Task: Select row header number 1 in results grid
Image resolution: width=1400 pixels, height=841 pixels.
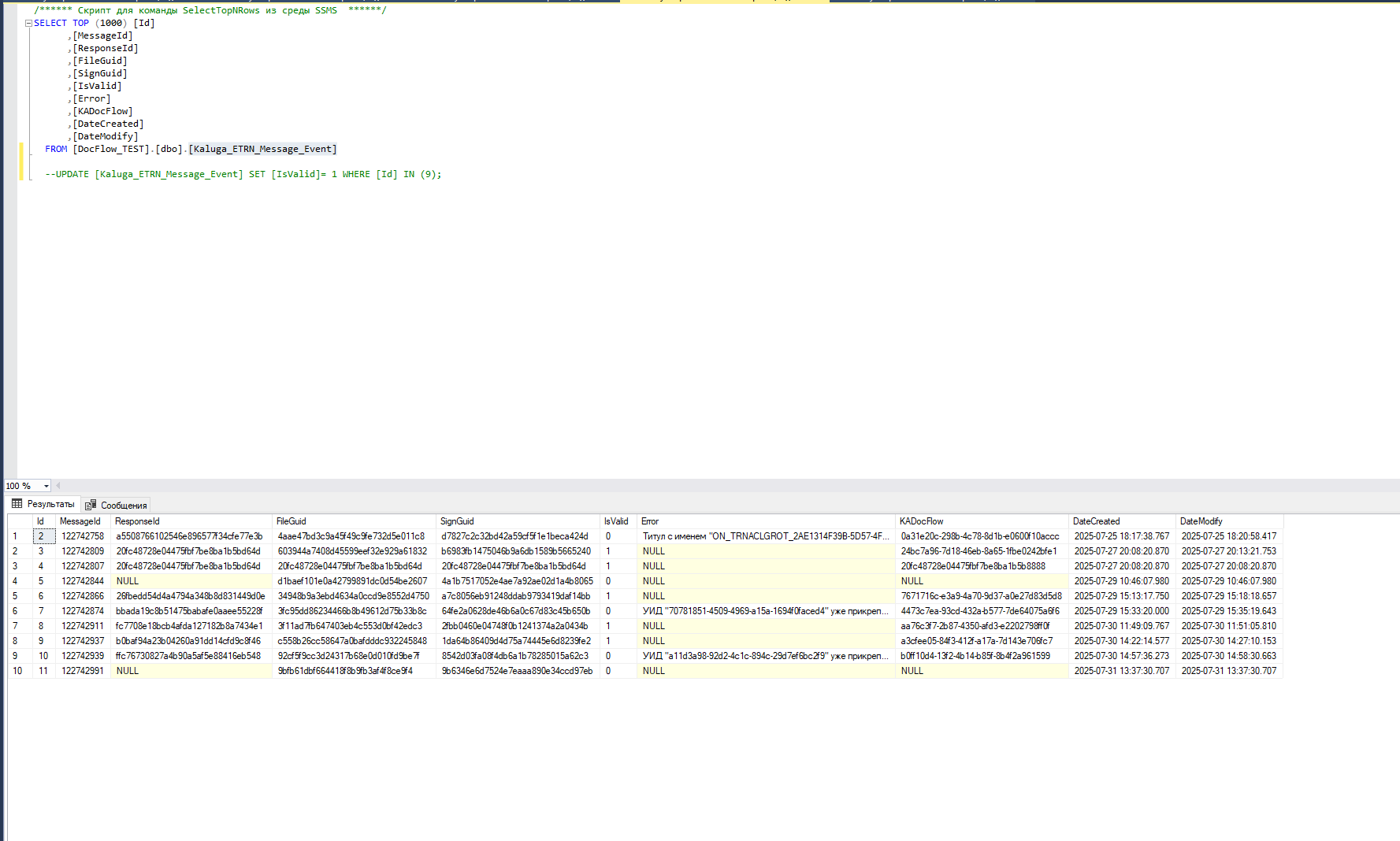Action: click(20, 536)
